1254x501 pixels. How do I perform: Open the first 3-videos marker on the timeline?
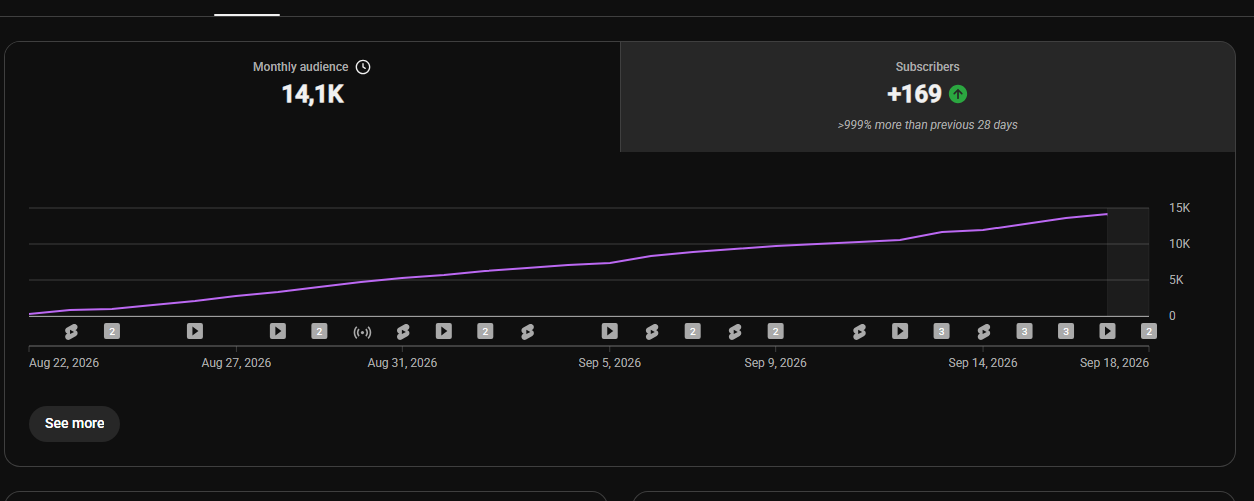(x=941, y=331)
